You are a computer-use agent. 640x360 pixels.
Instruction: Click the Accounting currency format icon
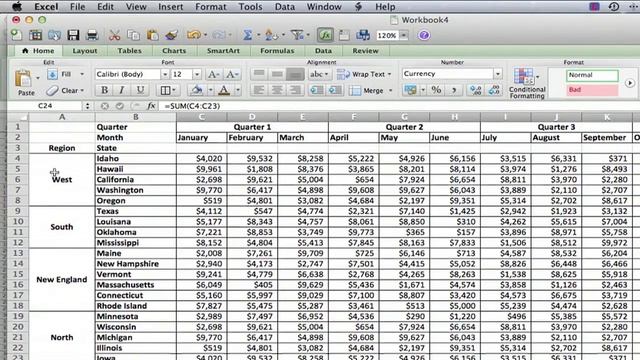click(410, 90)
